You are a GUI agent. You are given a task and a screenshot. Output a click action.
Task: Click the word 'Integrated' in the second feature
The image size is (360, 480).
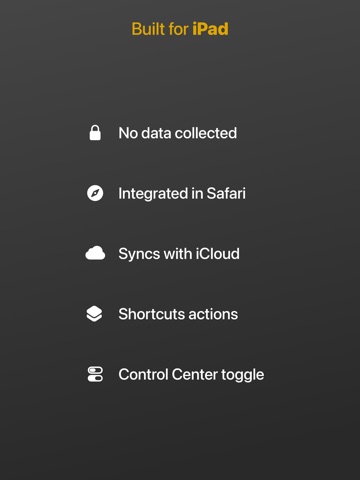(x=153, y=194)
